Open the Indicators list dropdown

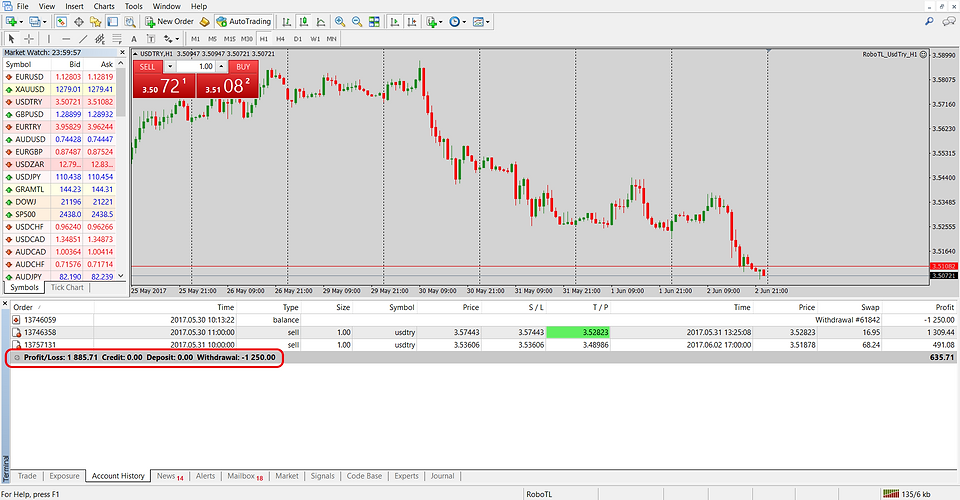click(x=434, y=21)
